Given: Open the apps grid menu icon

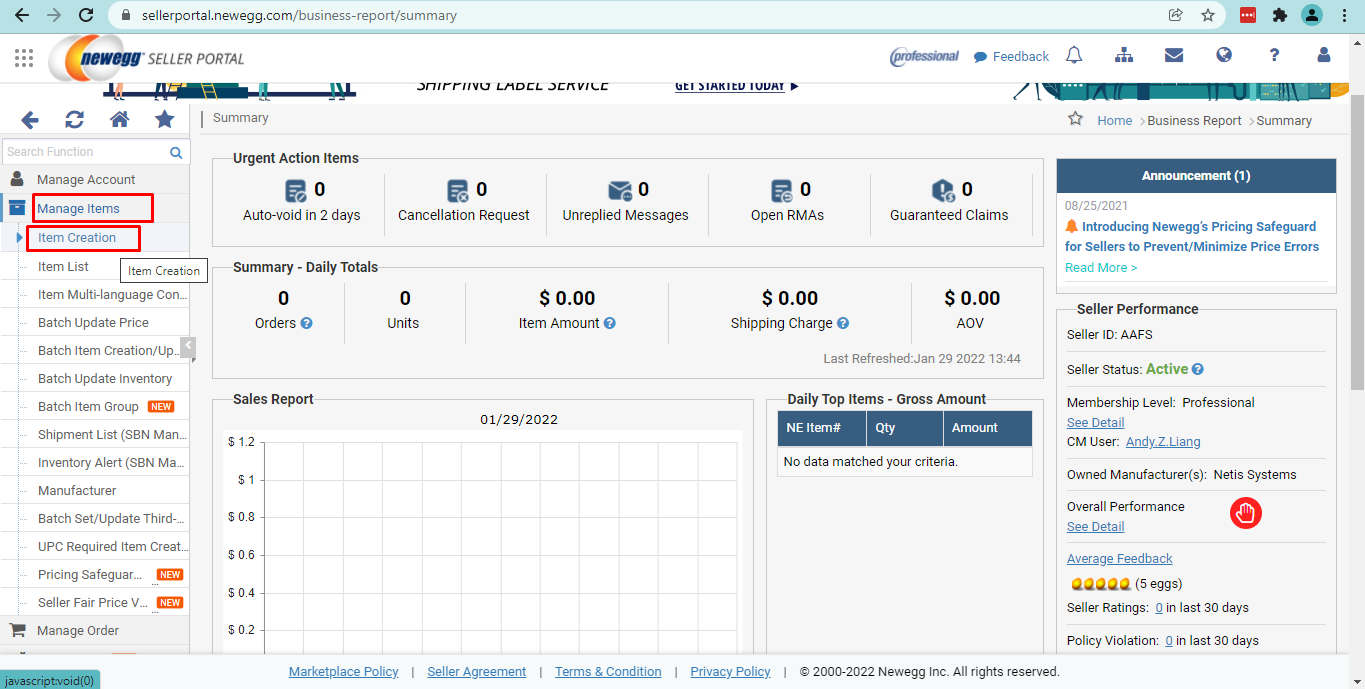Looking at the screenshot, I should tap(24, 57).
